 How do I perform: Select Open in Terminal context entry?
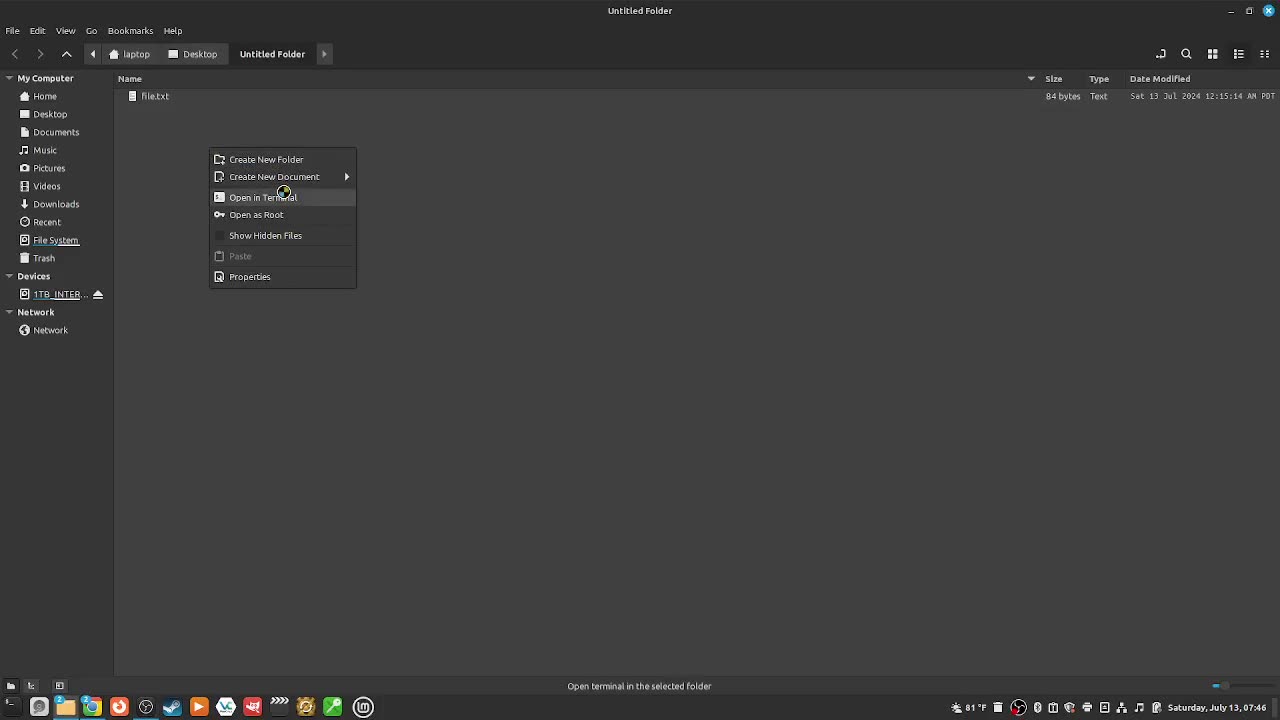click(x=282, y=198)
